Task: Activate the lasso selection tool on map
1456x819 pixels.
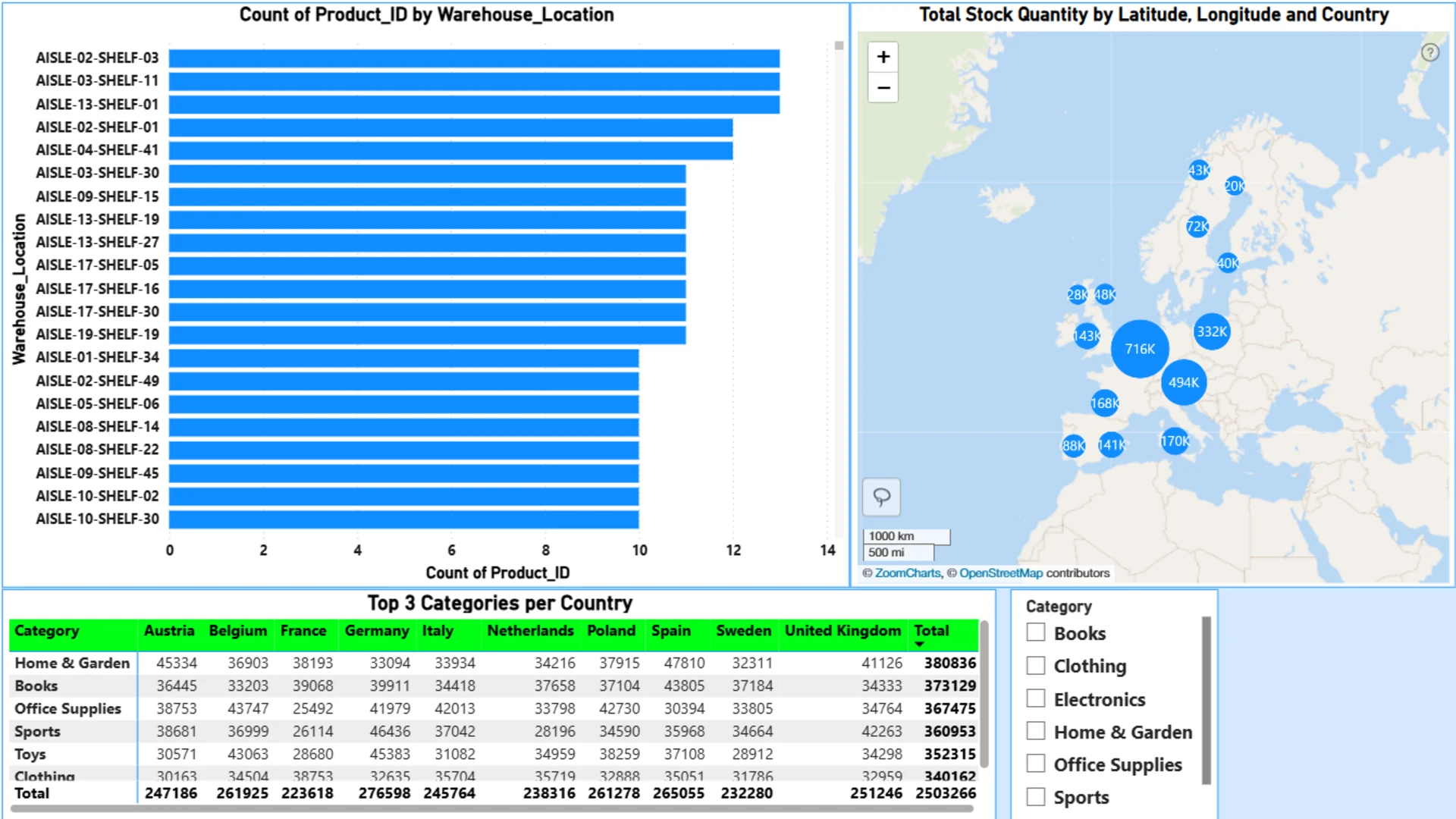Action: point(881,497)
